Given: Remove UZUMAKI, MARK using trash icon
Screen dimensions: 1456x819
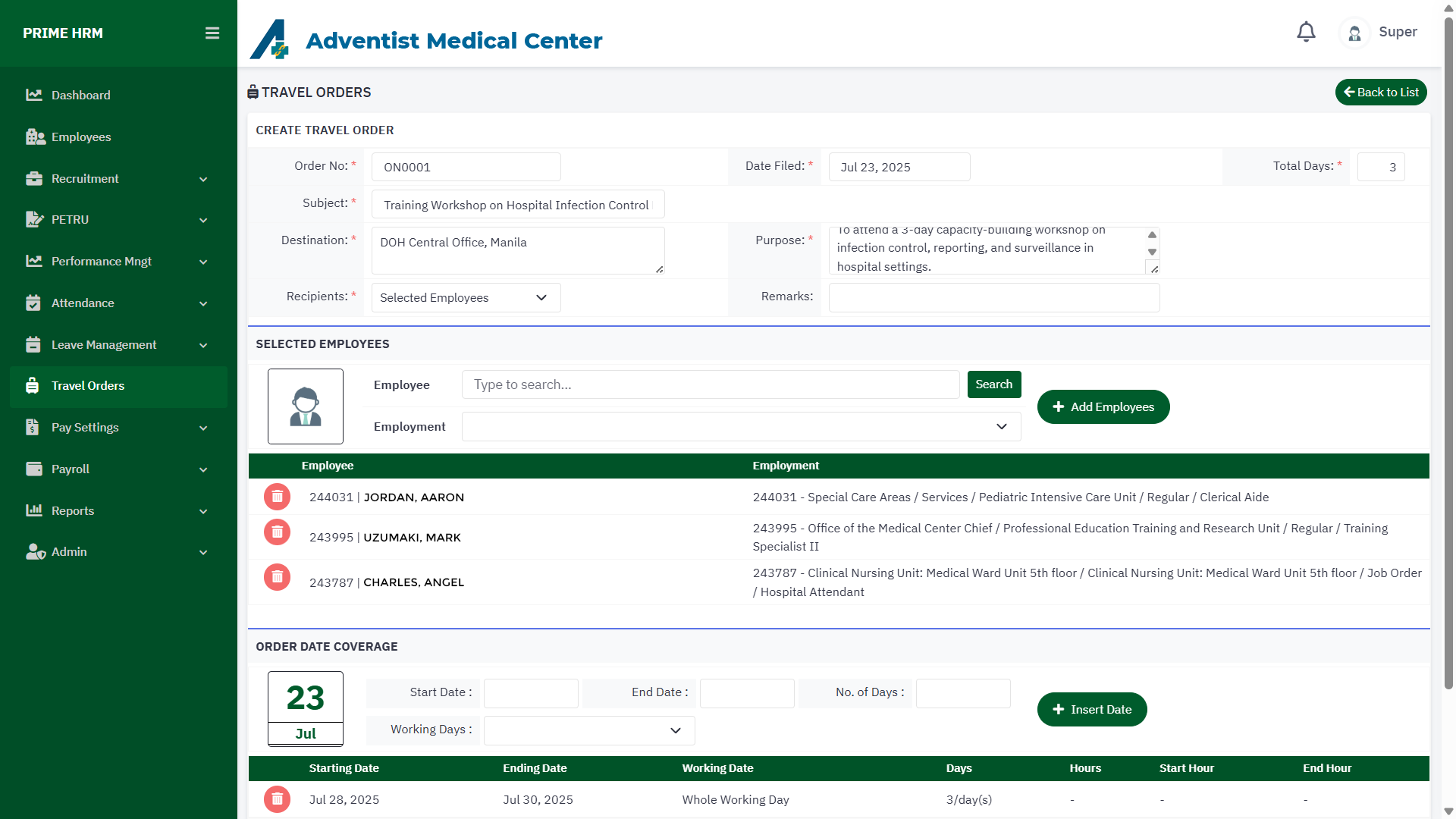Looking at the screenshot, I should [x=277, y=532].
